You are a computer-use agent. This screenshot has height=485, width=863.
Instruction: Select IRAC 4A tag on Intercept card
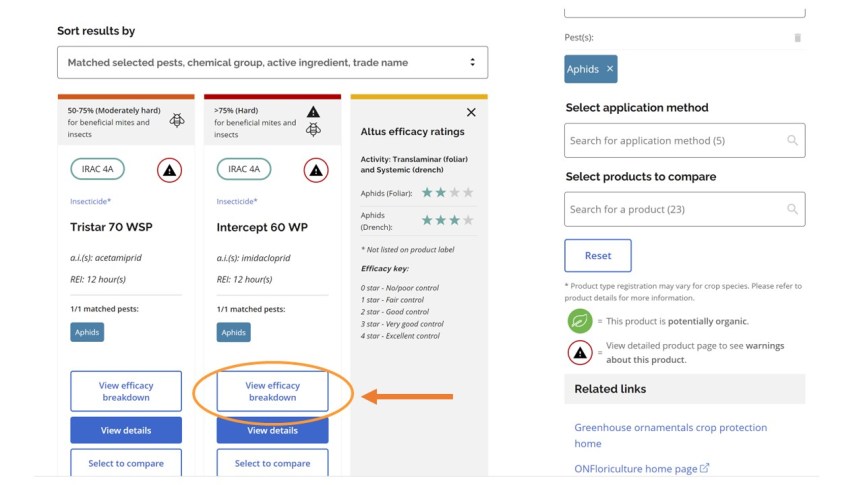tap(244, 169)
